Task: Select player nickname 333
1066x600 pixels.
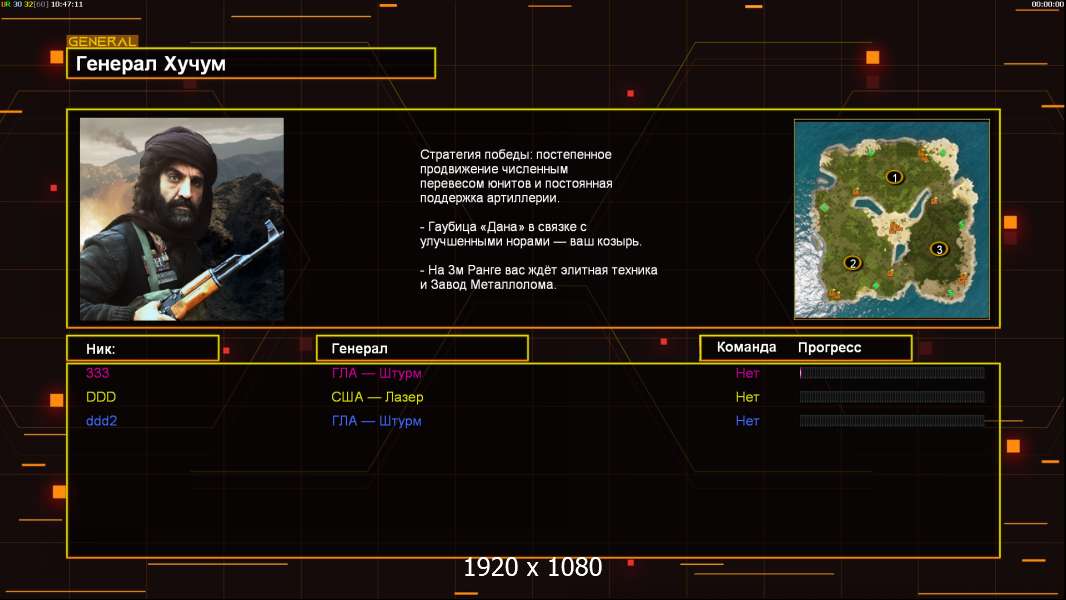Action: pos(97,372)
